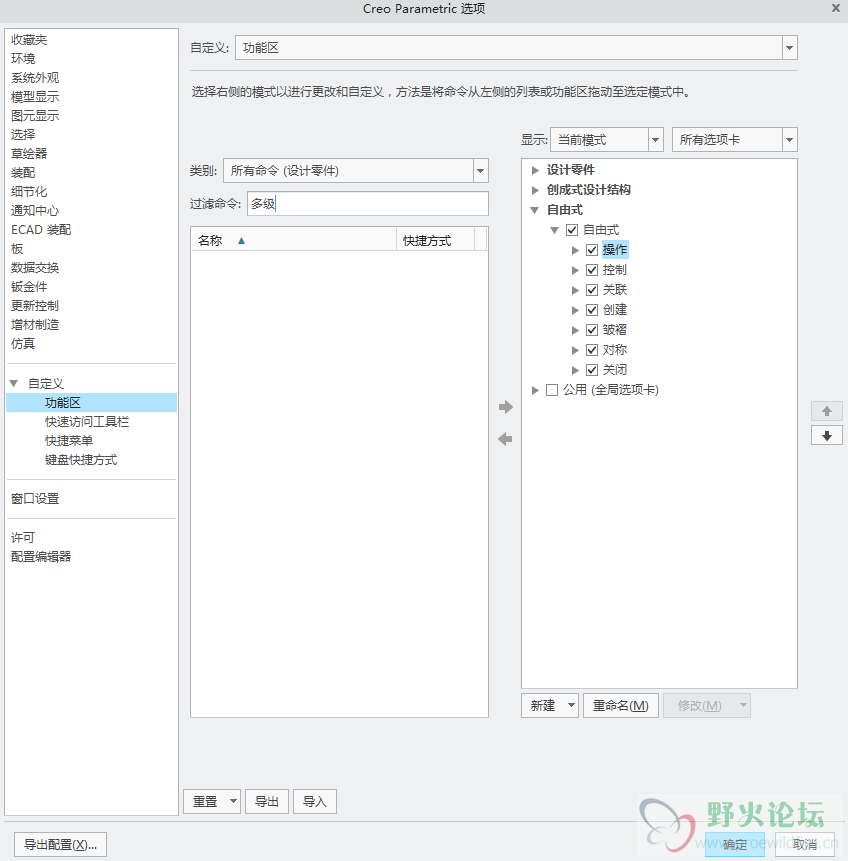
Task: Select 增材制造 in the sidebar
Action: (x=35, y=325)
